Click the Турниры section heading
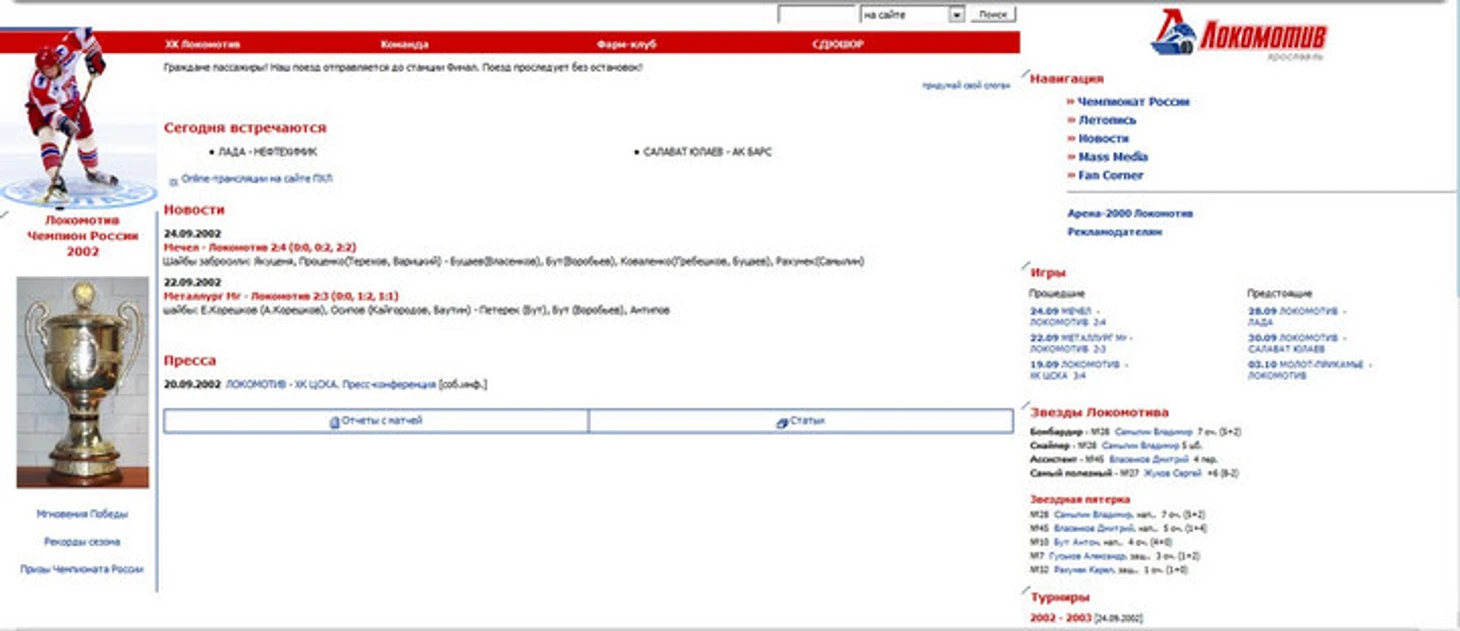Screen dimensions: 1460x631 [x=1060, y=597]
